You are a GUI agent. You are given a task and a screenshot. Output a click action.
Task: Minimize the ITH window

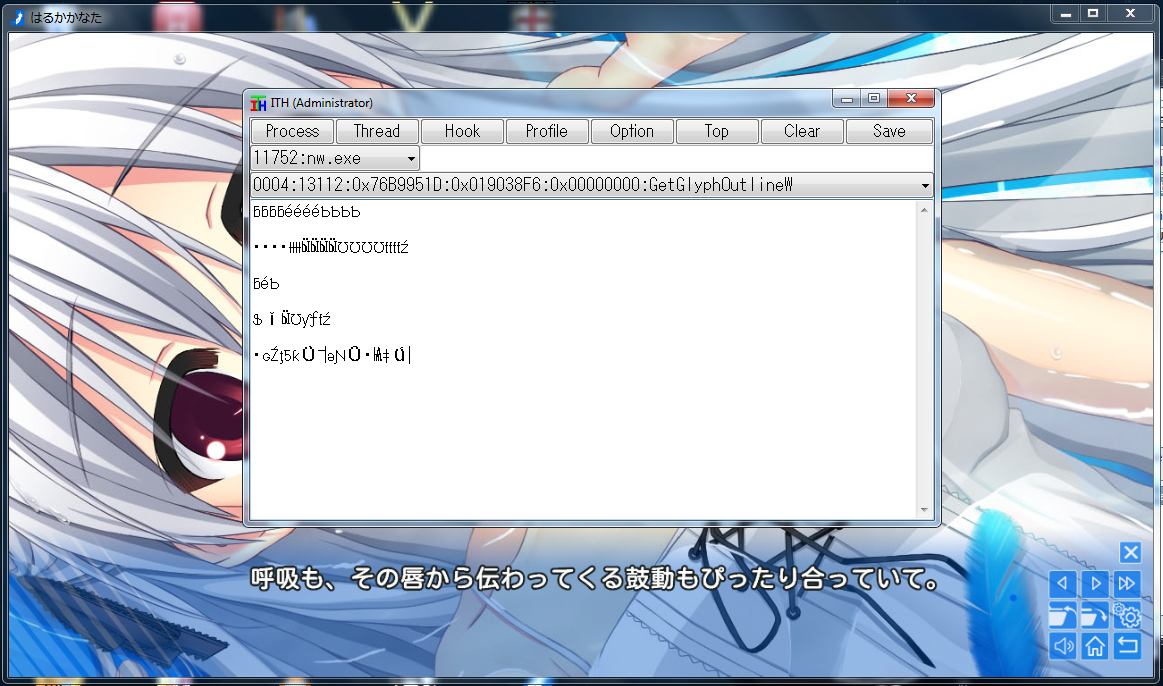tap(846, 99)
